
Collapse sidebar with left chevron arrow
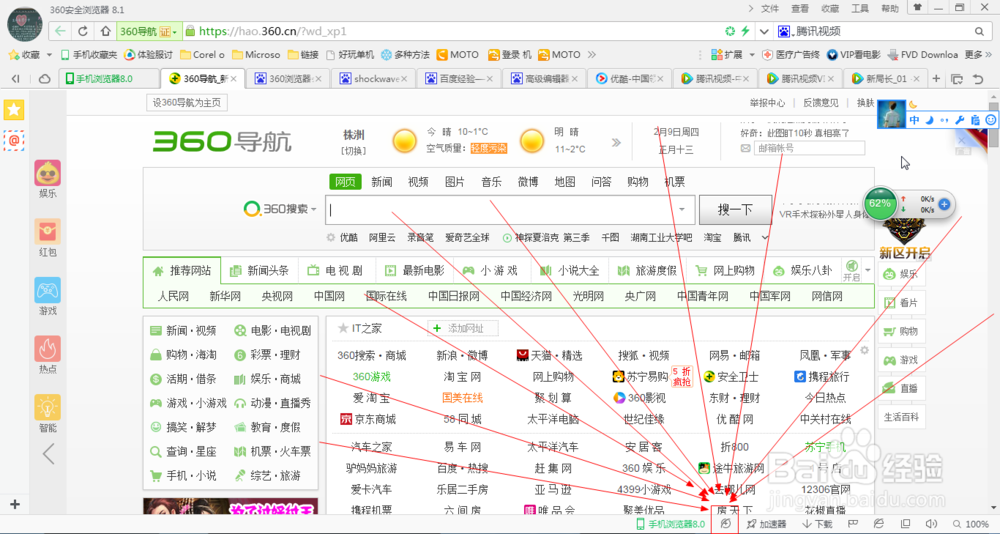(48, 454)
